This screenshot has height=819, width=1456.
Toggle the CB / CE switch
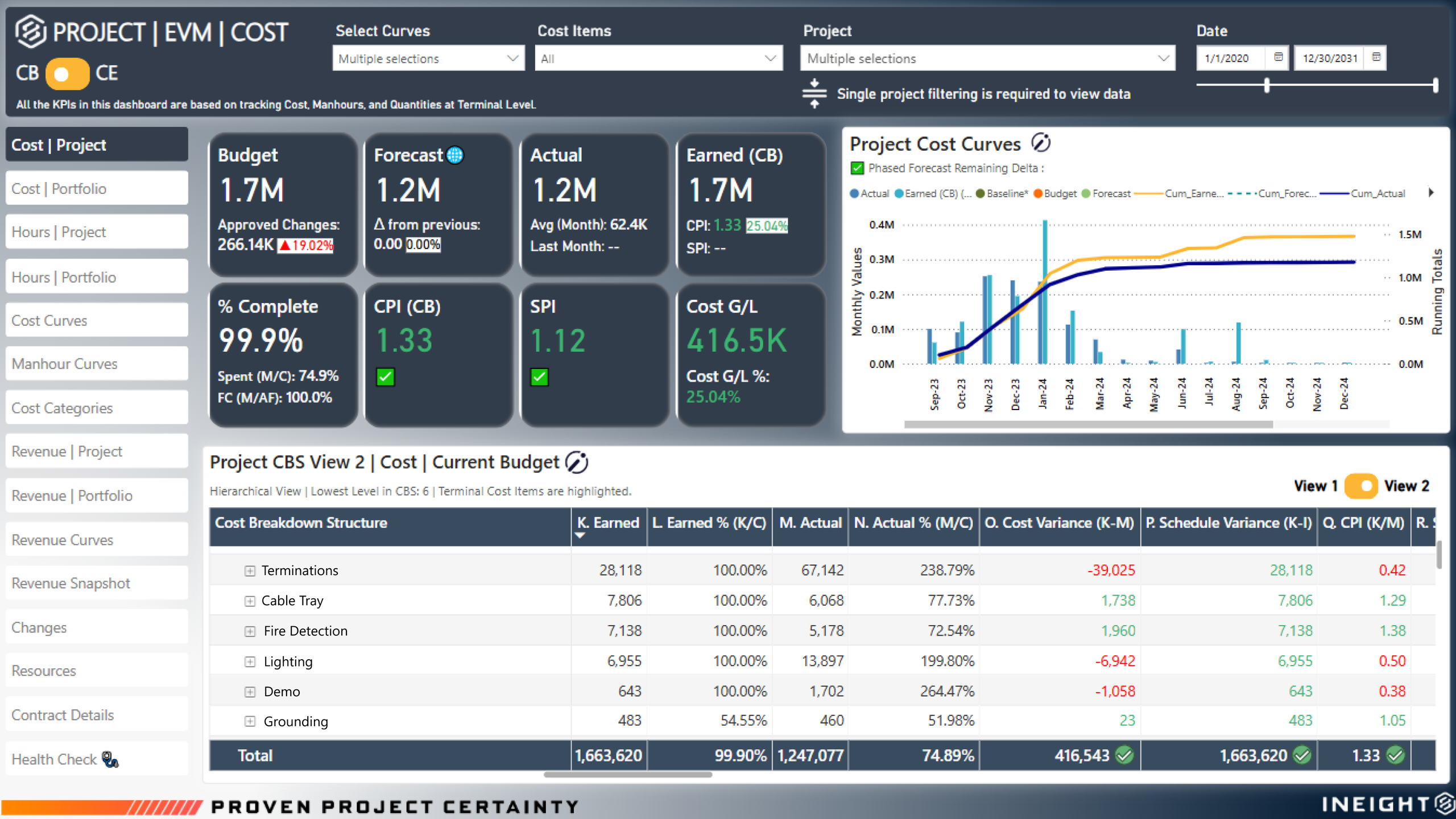coord(67,73)
